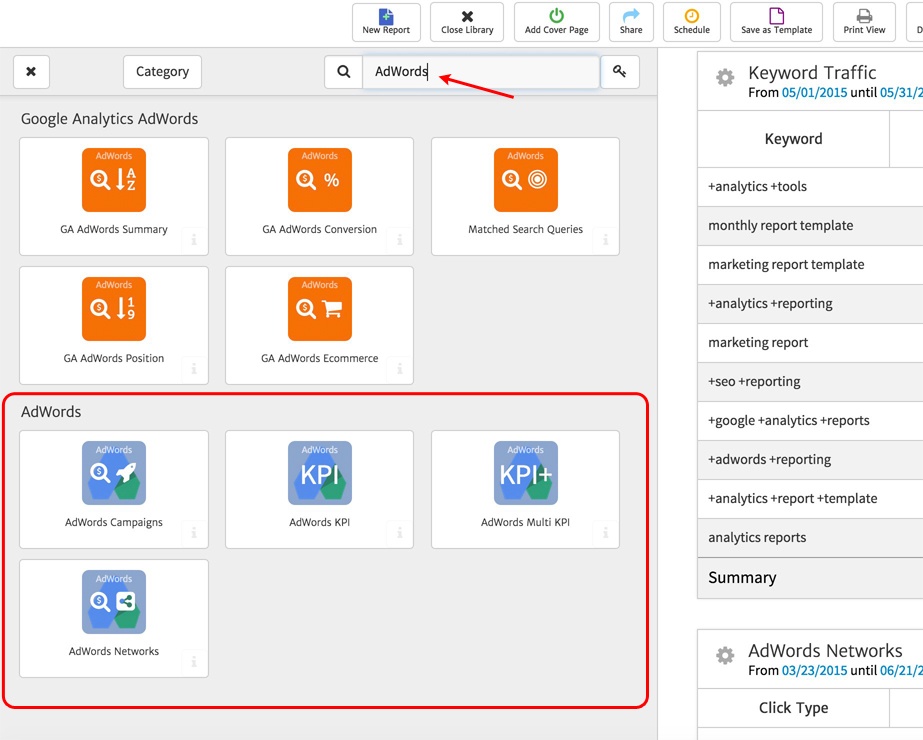923x740 pixels.
Task: Select the AdWords KPI widget icon
Action: click(x=318, y=473)
